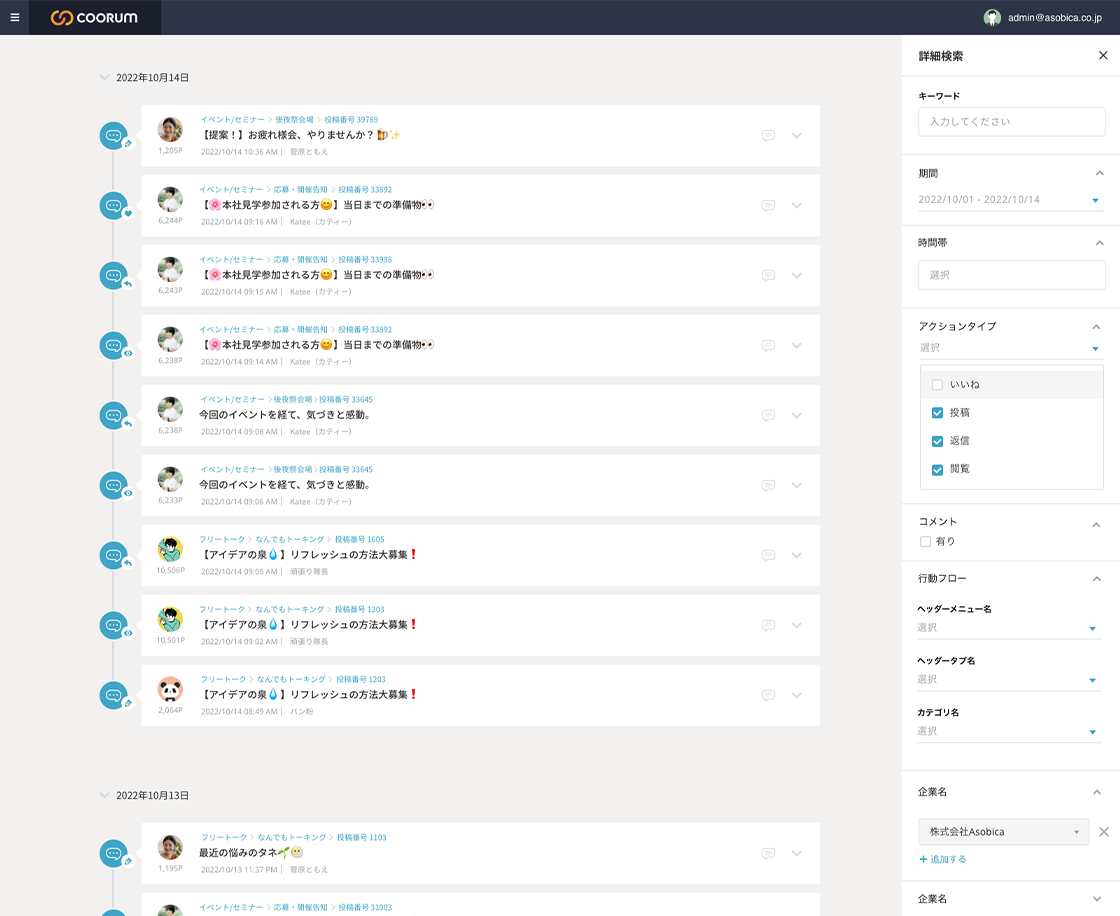Click the COORUM logo
This screenshot has width=1120, height=916.
click(94, 17)
